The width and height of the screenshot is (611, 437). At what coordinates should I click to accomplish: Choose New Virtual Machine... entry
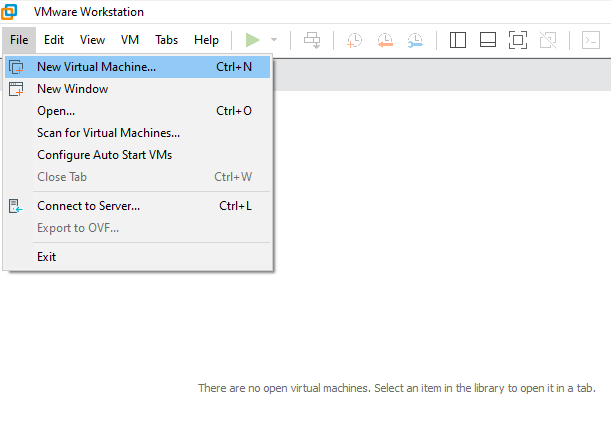click(138, 67)
